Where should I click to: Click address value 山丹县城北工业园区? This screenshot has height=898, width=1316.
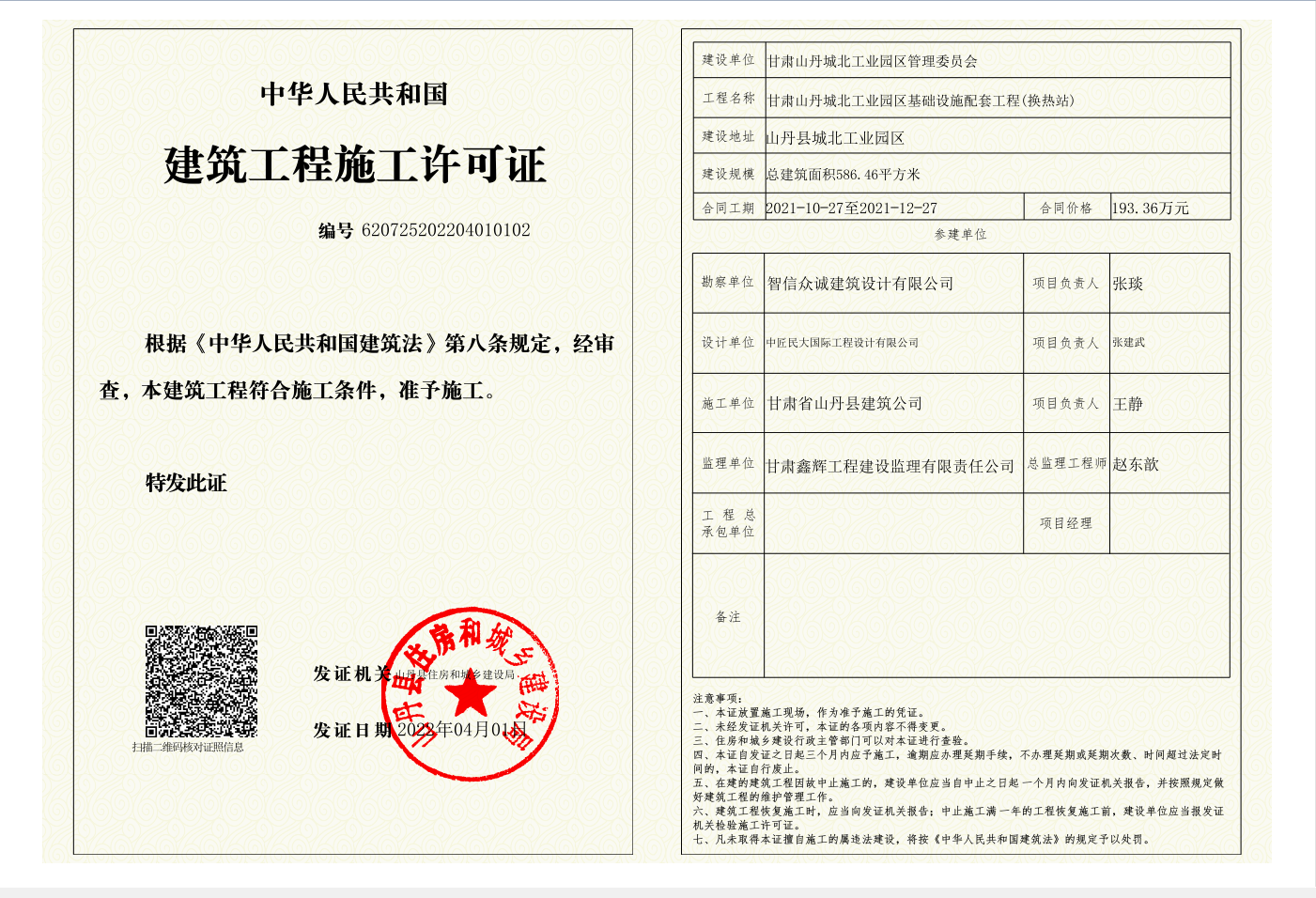click(835, 138)
